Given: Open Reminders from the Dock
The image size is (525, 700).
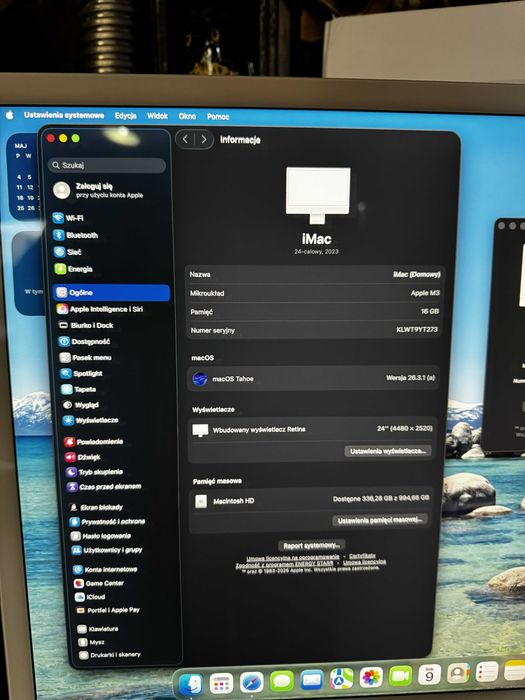Looking at the screenshot, I should [487, 672].
